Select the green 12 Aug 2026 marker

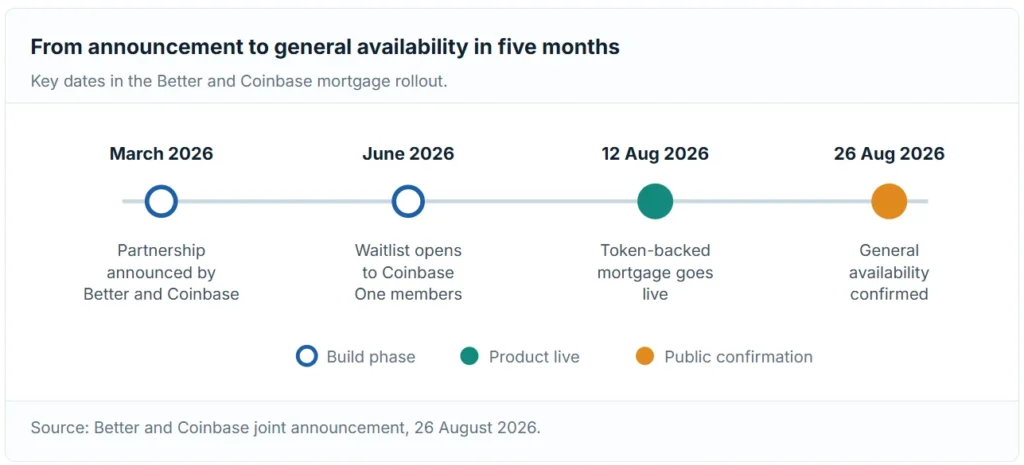655,201
